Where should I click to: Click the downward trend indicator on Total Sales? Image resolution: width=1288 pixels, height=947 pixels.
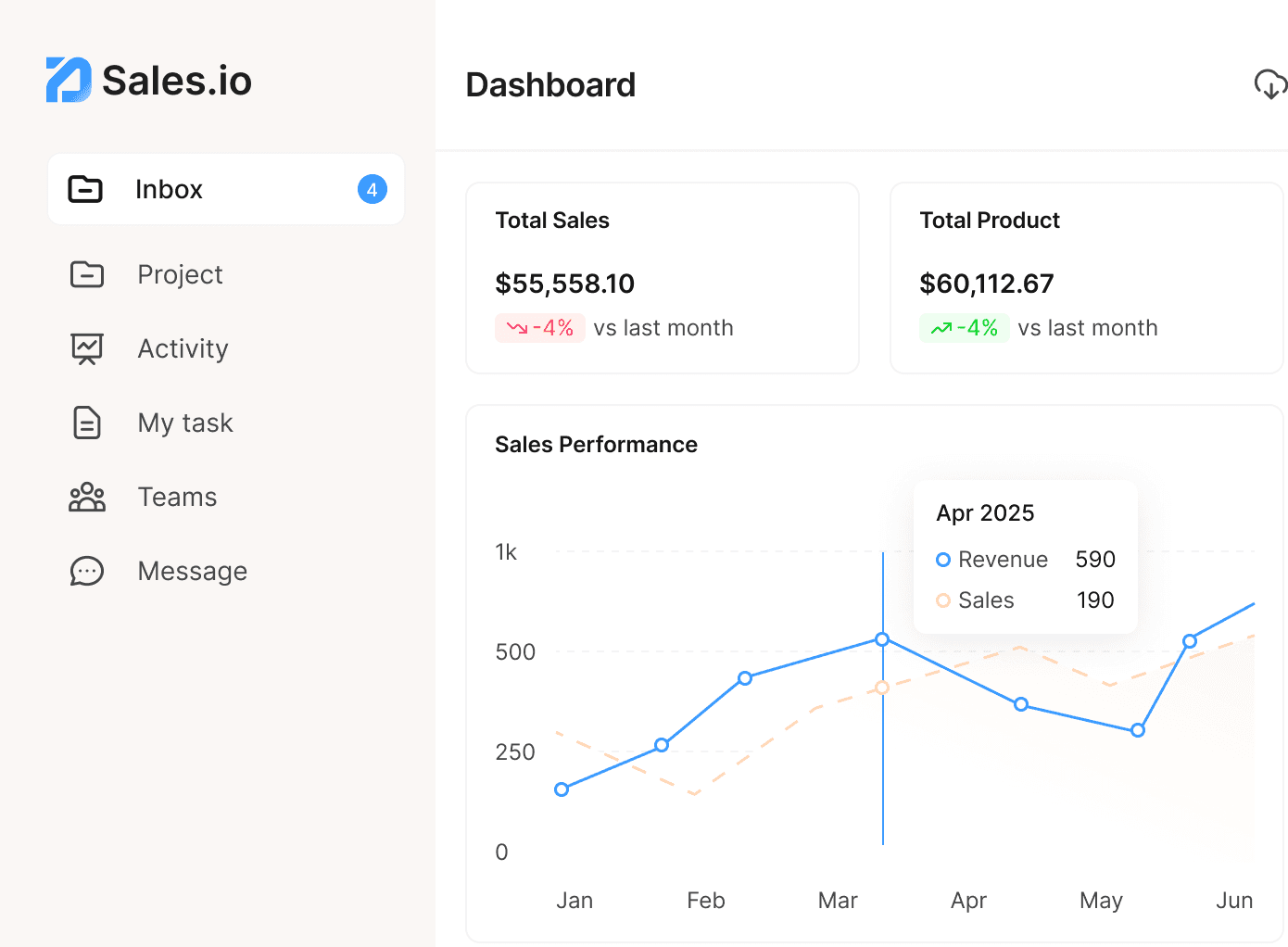539,327
